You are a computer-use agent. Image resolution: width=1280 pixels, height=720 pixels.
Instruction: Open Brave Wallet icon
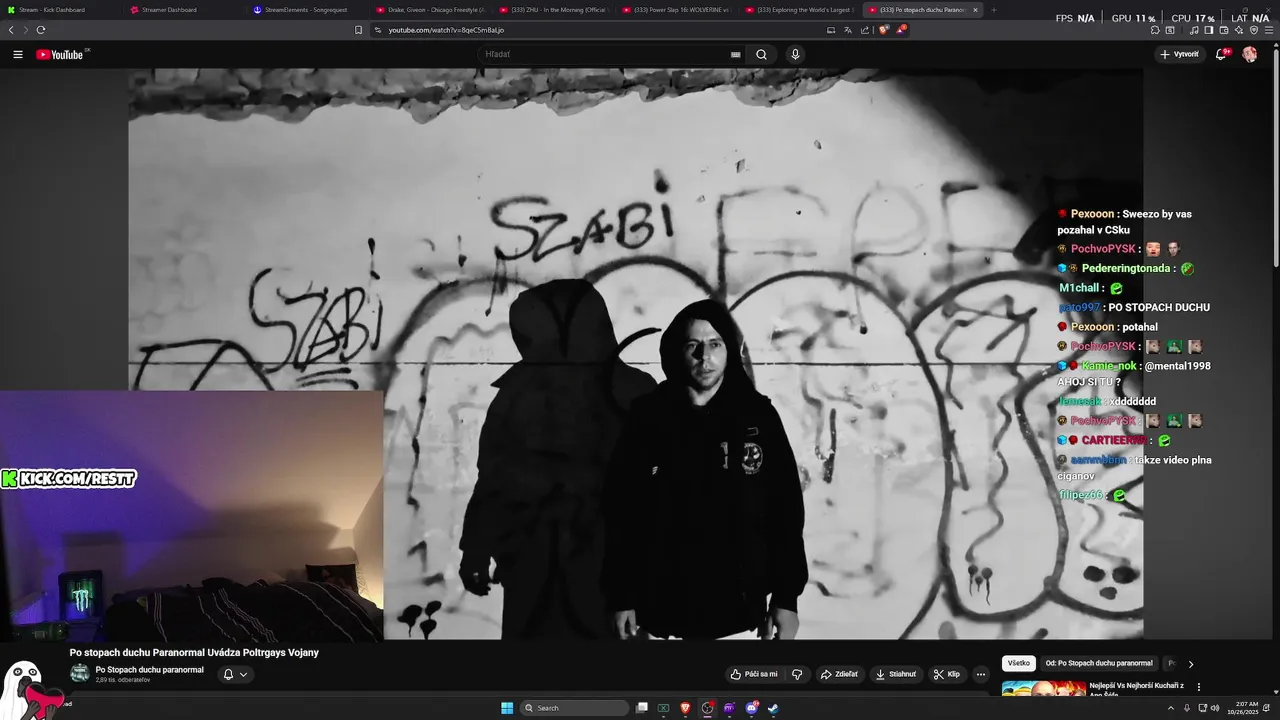click(x=1223, y=30)
